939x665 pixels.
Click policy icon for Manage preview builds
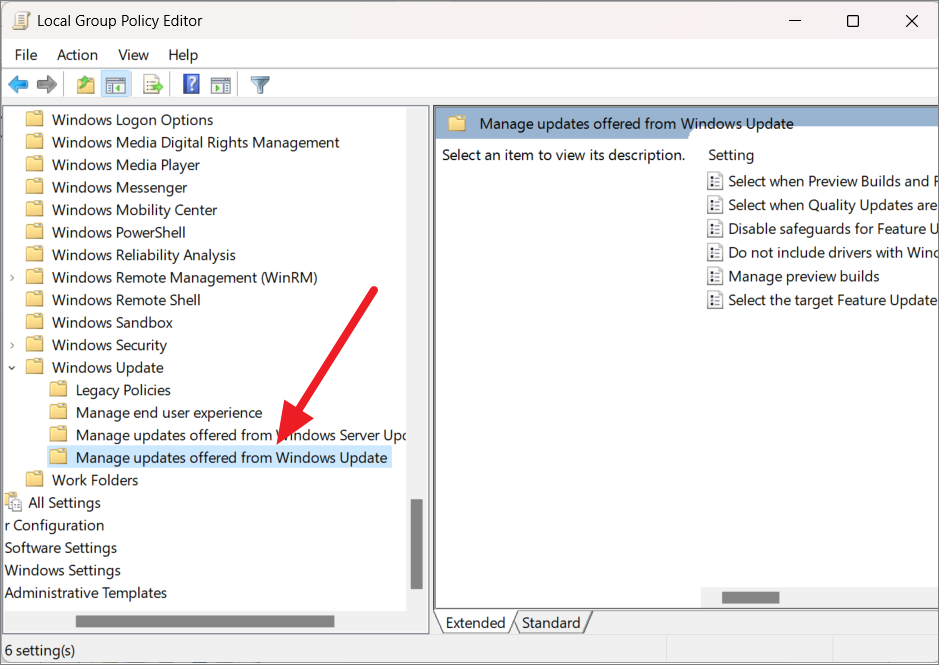point(715,276)
